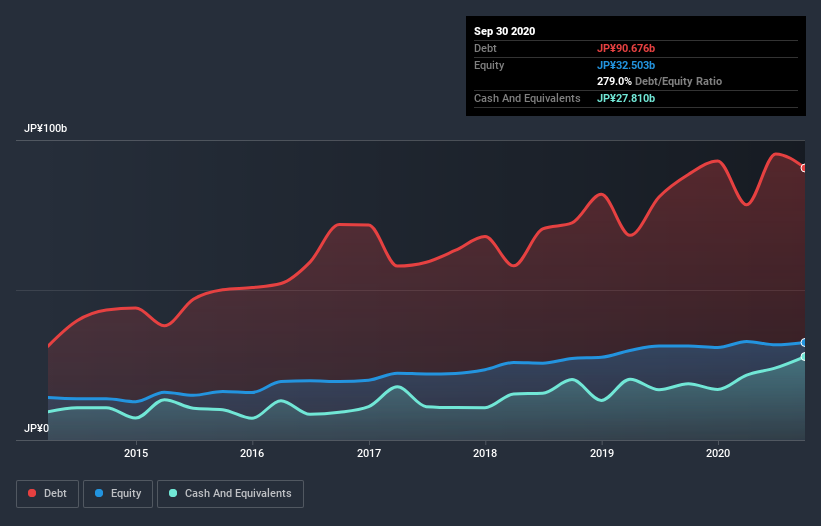Click the JP¥90.676b debt value
Screen dimensions: 821x526
click(626, 48)
